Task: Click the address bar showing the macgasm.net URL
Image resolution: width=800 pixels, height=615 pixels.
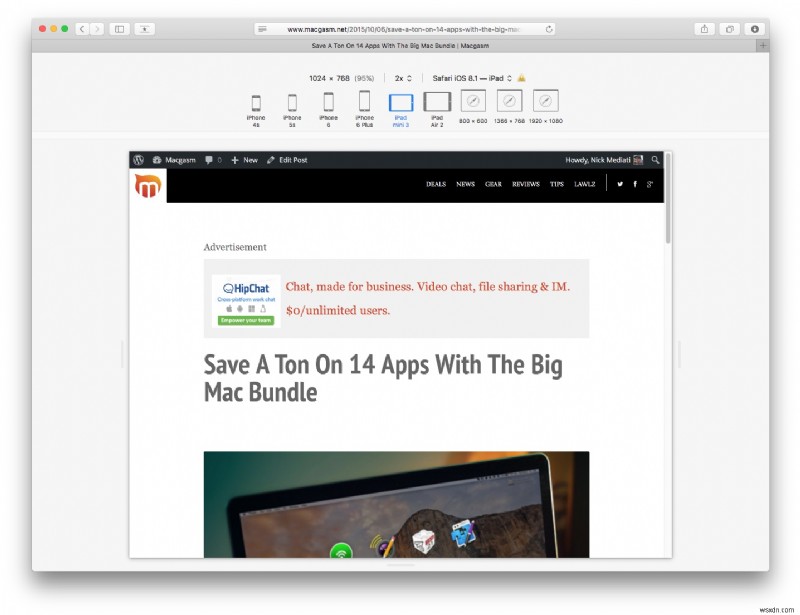Action: (400, 29)
